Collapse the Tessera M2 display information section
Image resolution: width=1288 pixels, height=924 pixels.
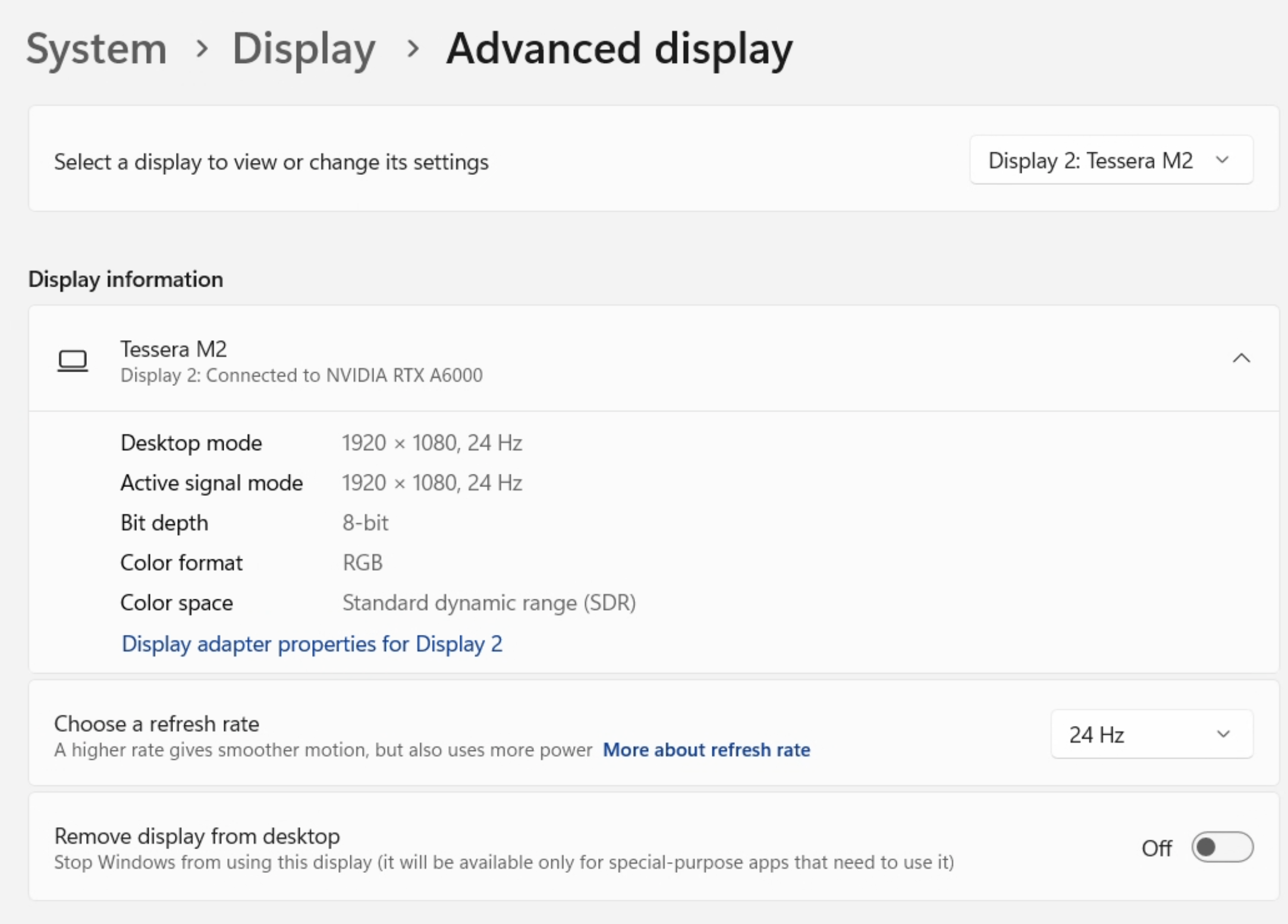[1241, 358]
